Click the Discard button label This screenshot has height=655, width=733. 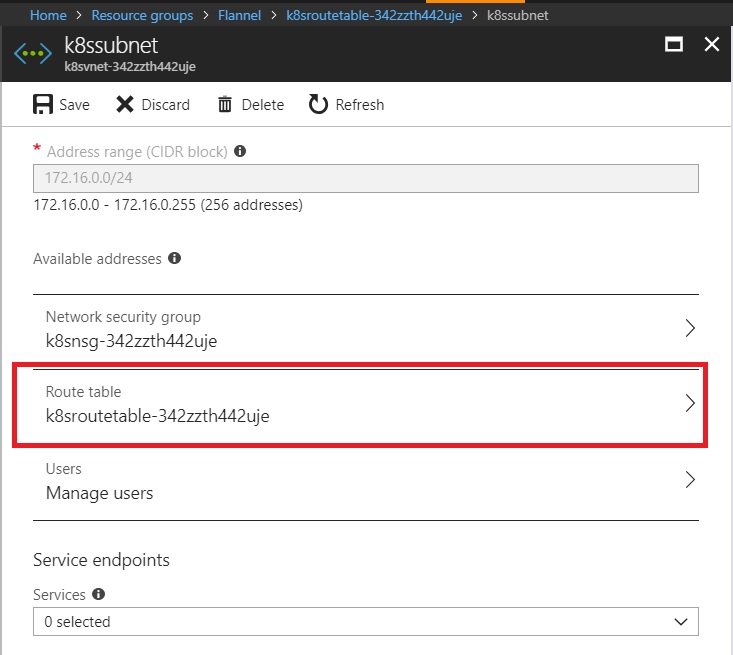pyautogui.click(x=165, y=105)
